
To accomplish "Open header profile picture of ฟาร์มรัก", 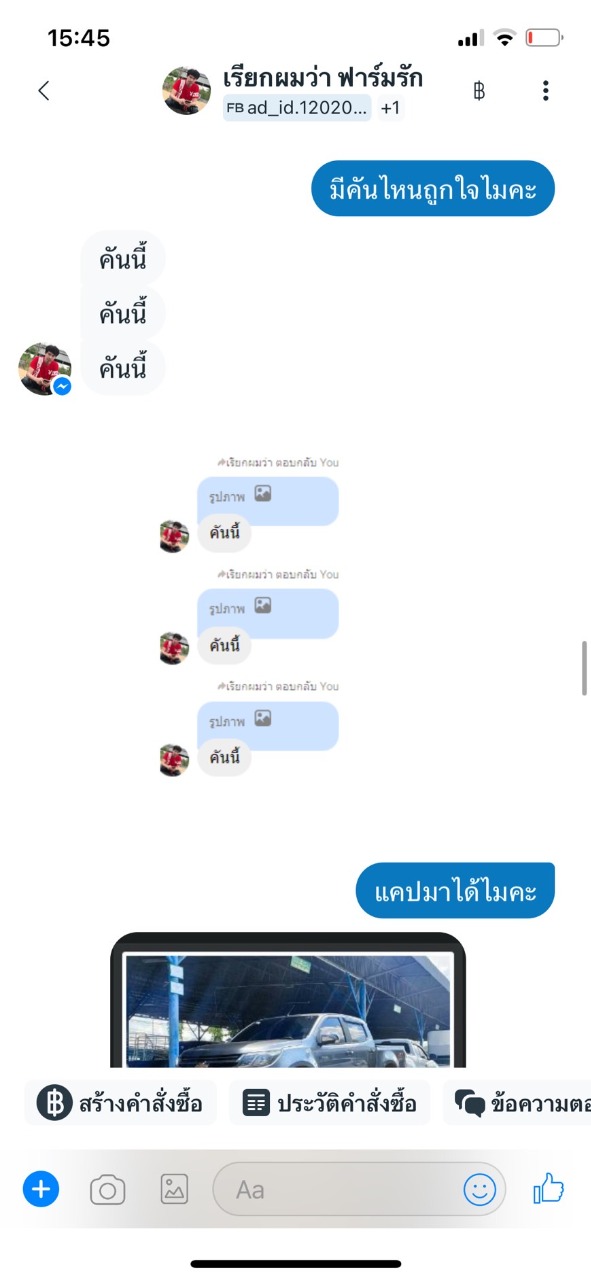I will (187, 91).
